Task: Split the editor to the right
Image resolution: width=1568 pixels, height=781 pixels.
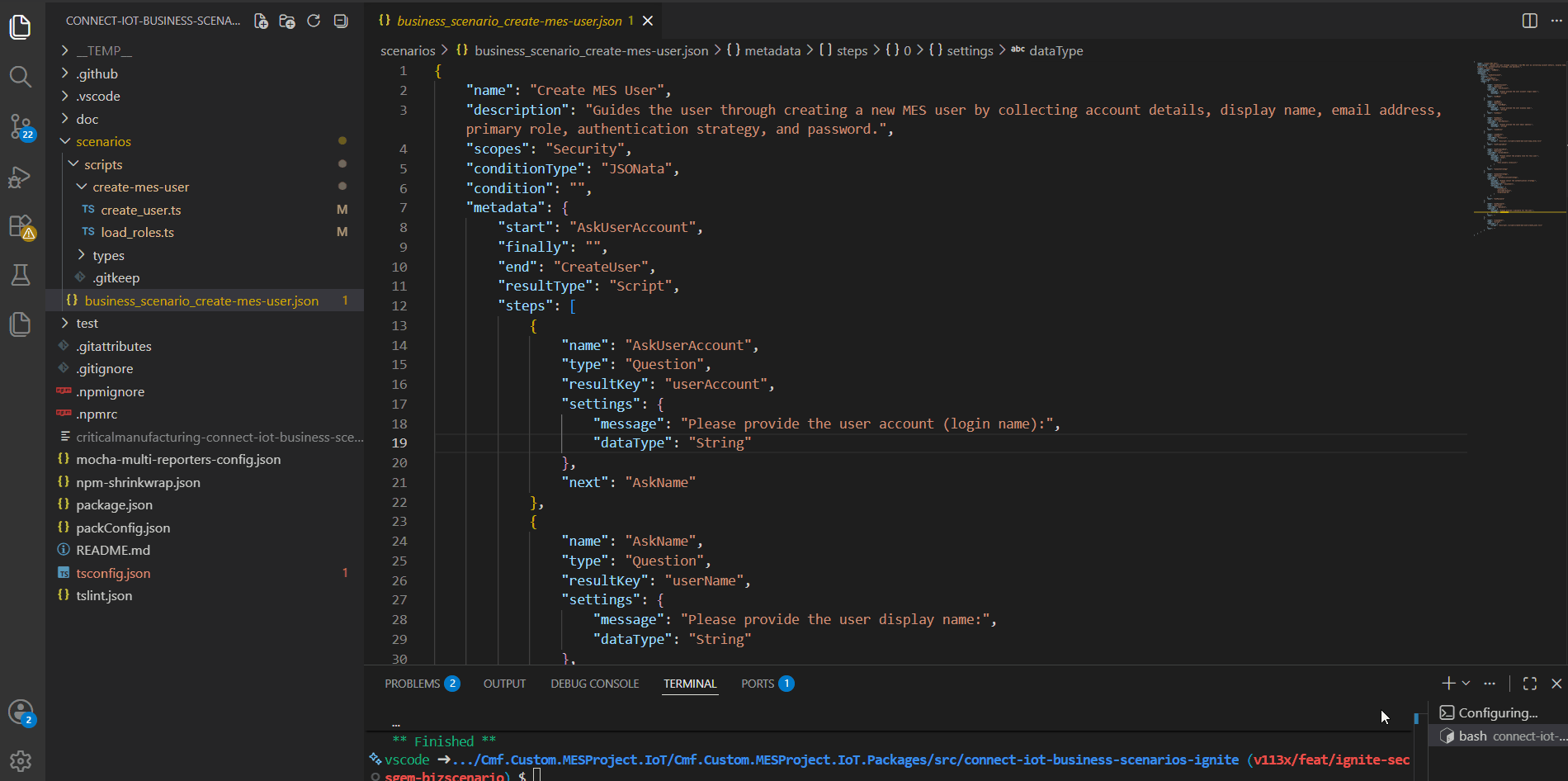Action: point(1529,21)
